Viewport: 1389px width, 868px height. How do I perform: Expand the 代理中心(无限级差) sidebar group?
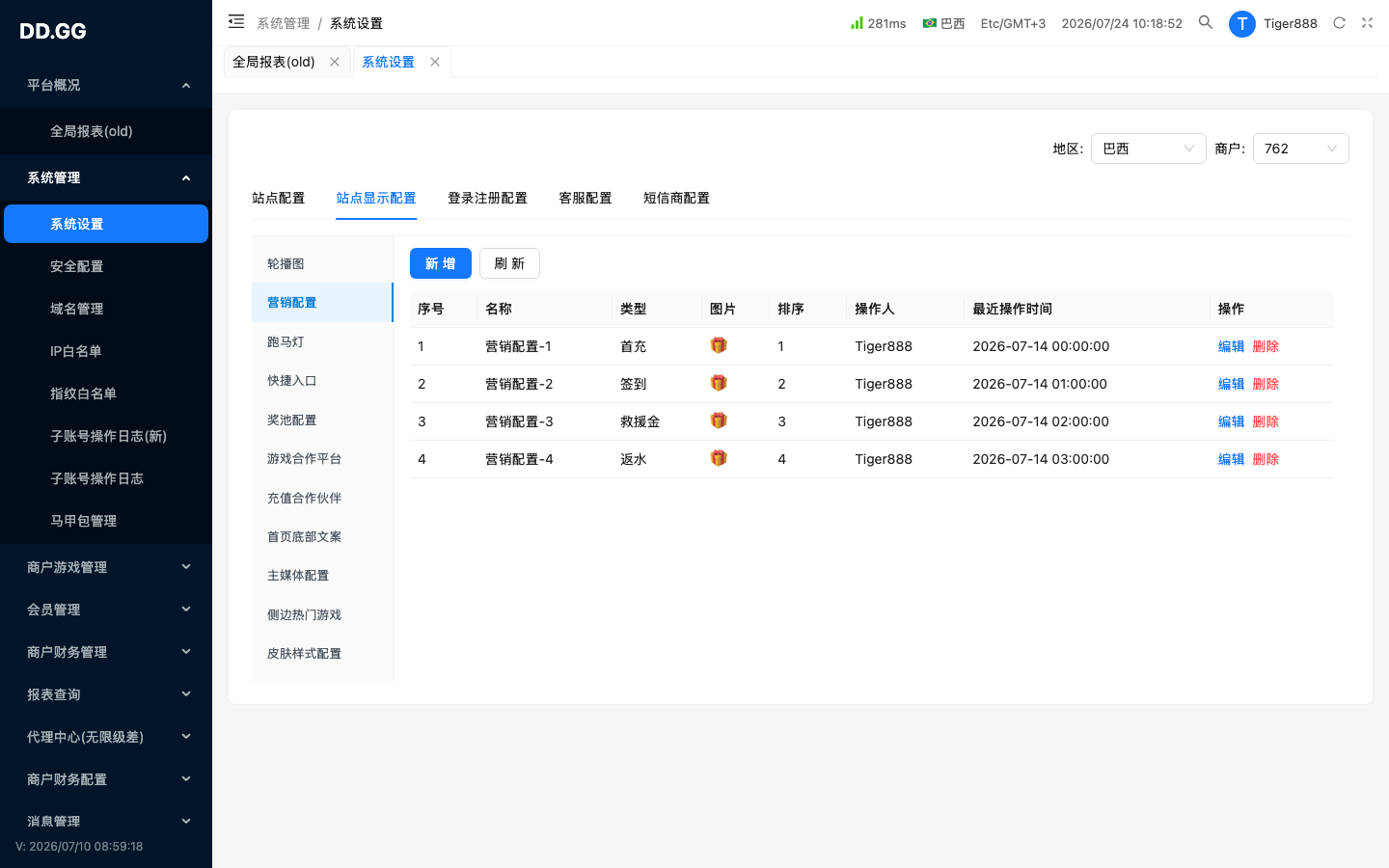coord(106,737)
